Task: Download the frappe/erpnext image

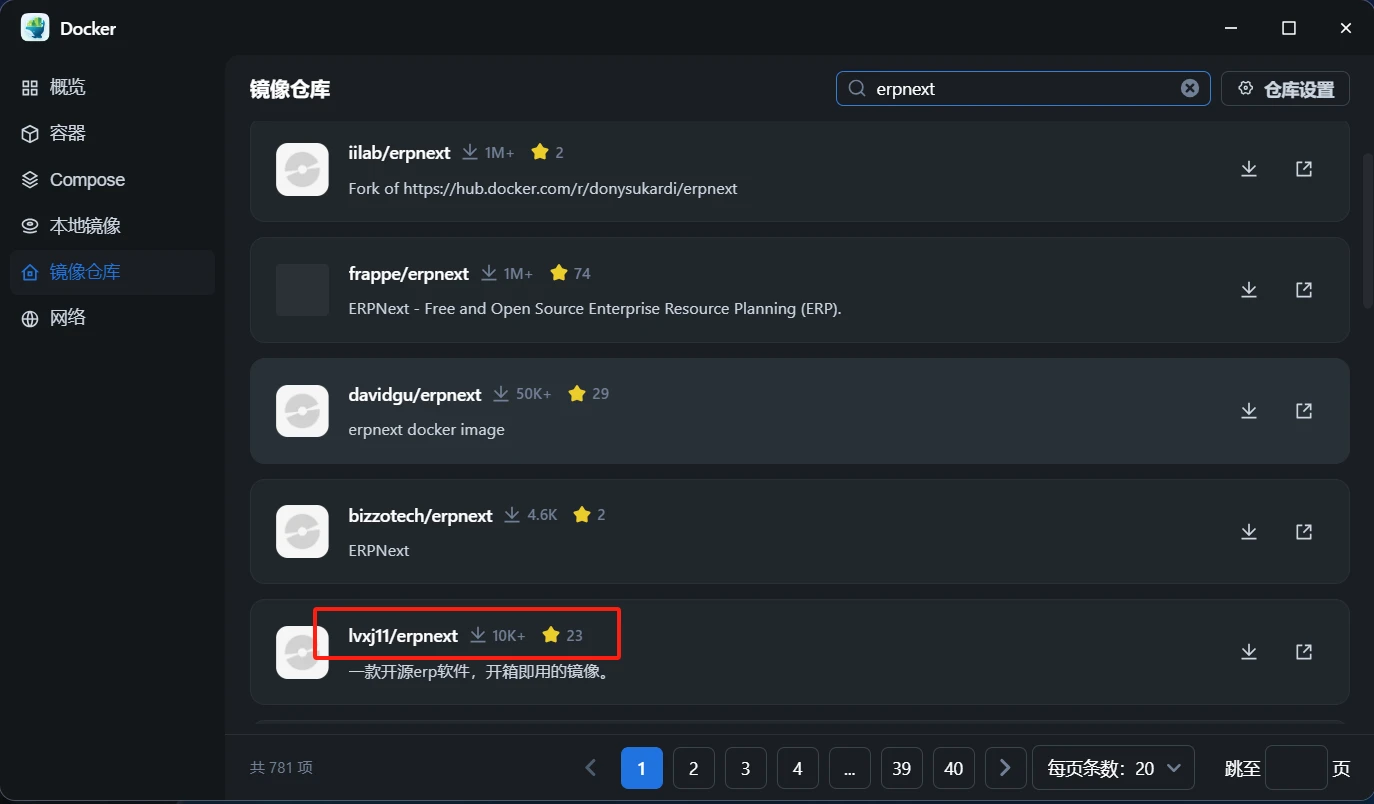Action: pyautogui.click(x=1249, y=290)
